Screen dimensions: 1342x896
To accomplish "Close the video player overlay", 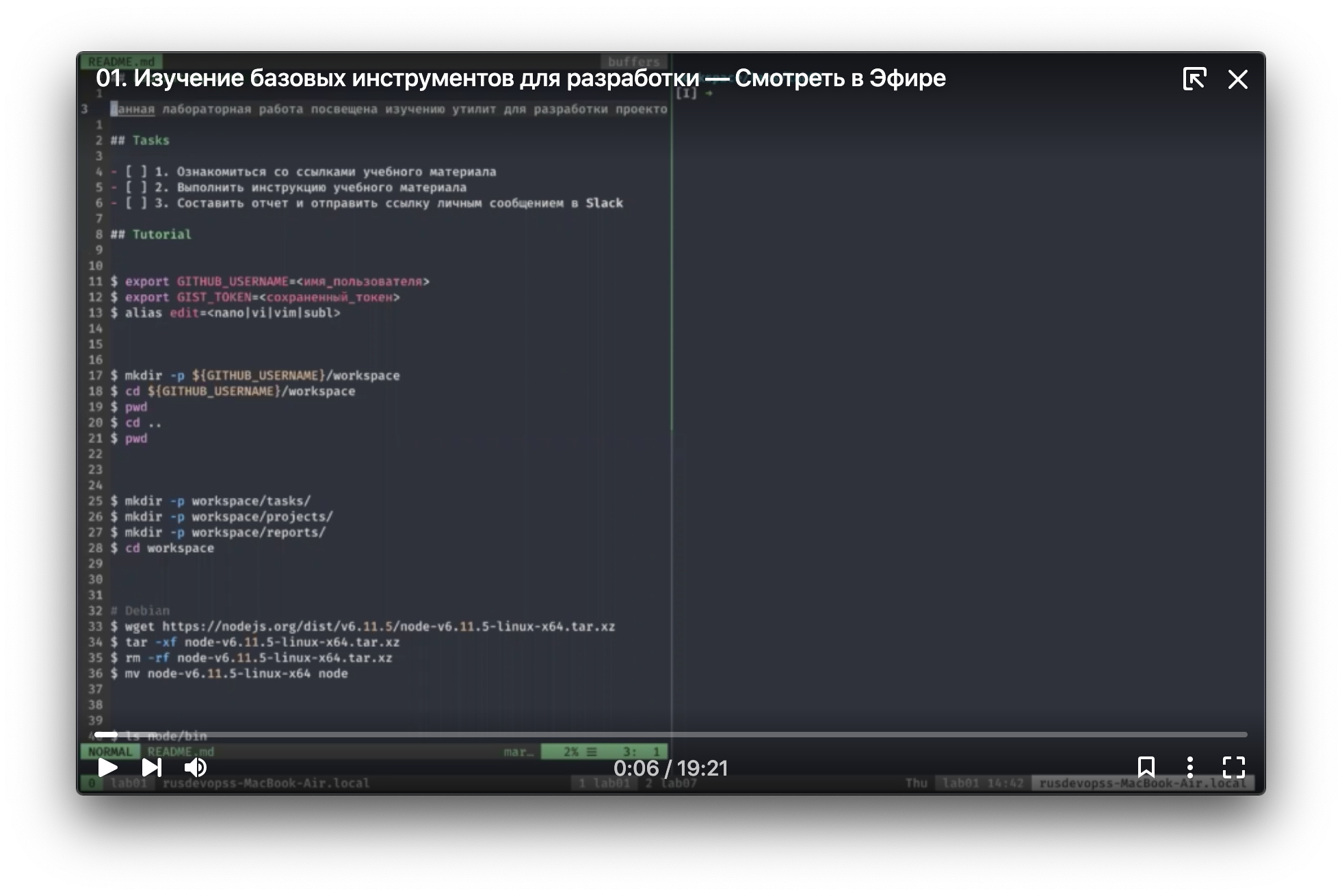I will point(1237,79).
